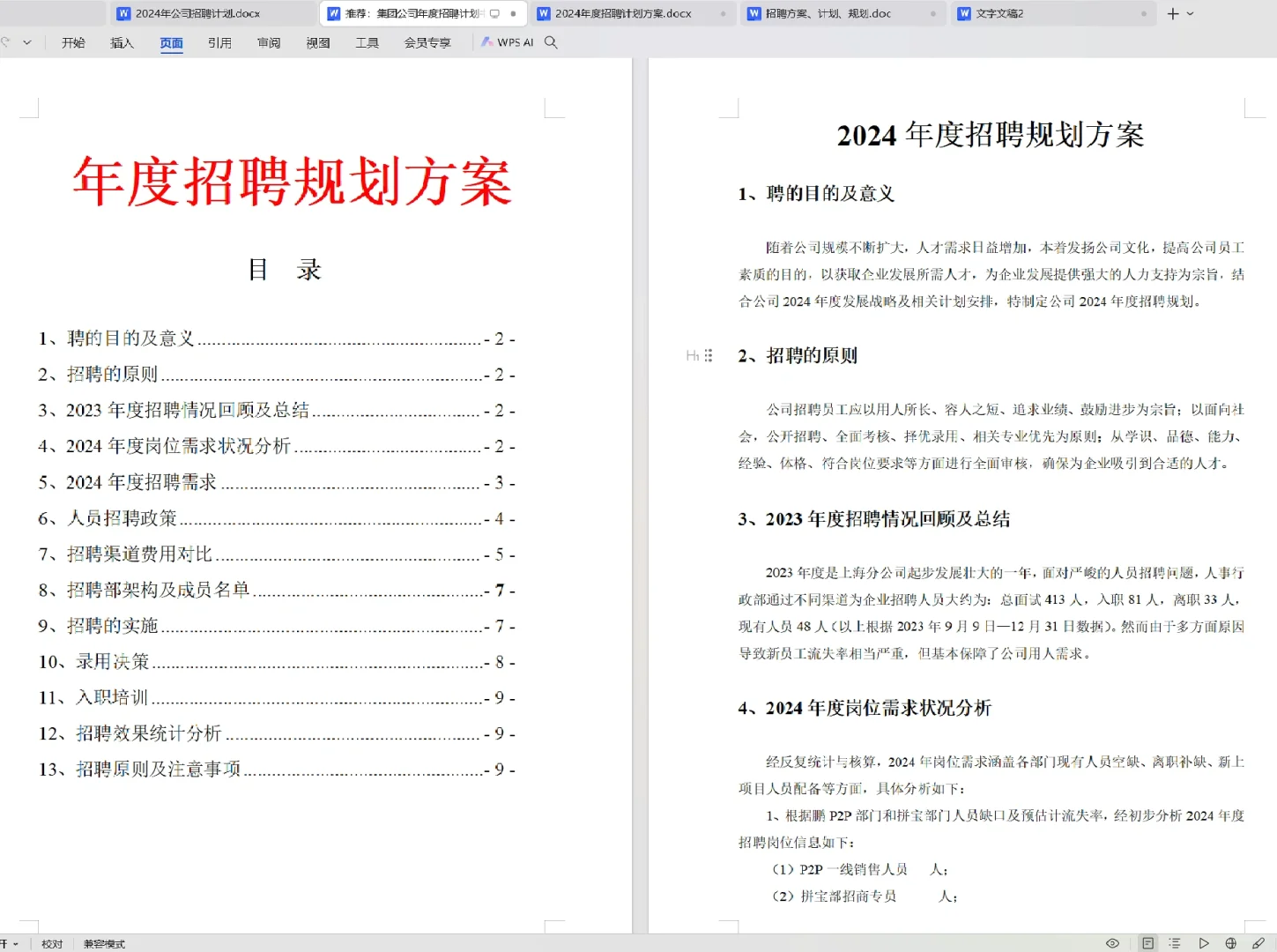This screenshot has width=1277, height=952.
Task: Click the pen writing mode icon in status bar
Action: (1258, 943)
